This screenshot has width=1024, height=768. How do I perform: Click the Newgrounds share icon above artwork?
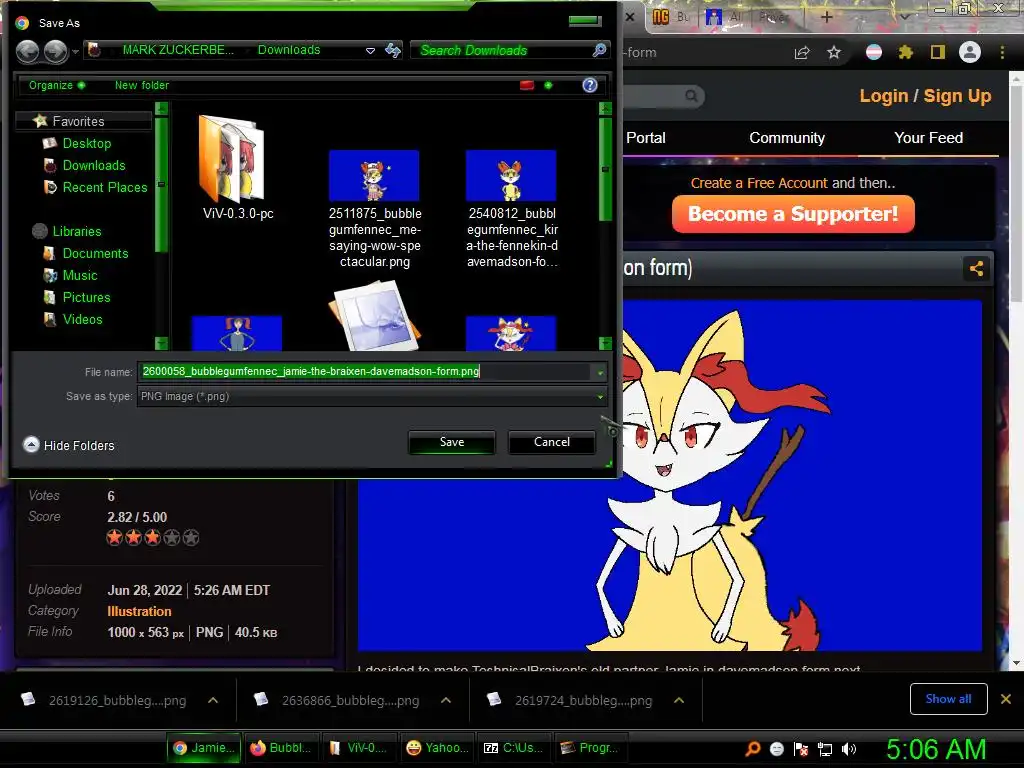(976, 268)
